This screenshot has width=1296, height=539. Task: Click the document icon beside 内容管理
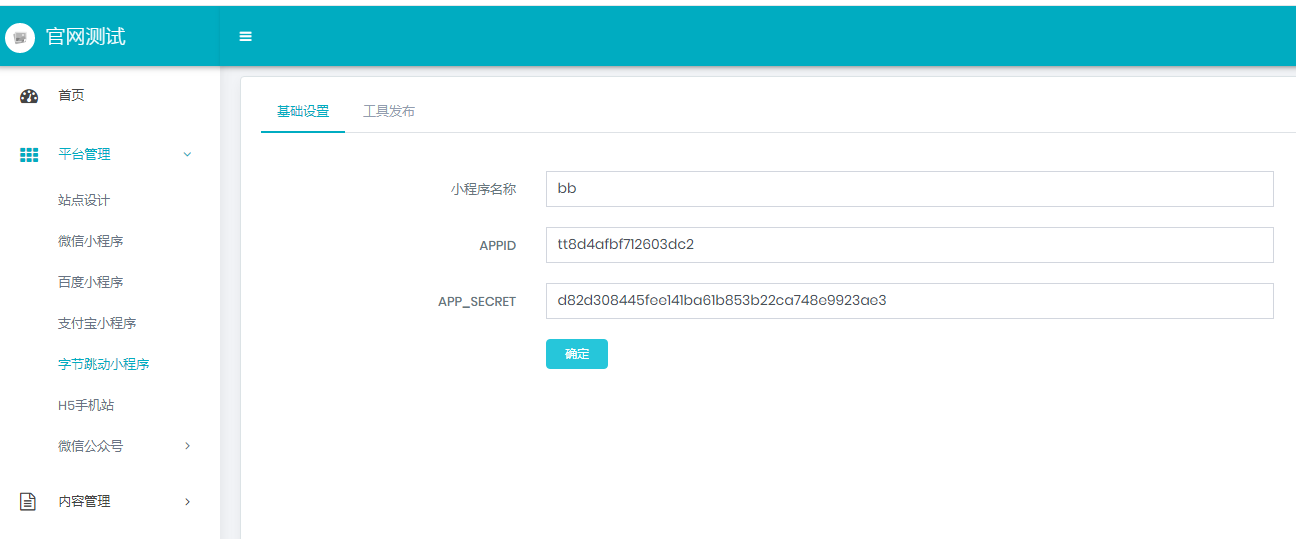click(x=29, y=502)
